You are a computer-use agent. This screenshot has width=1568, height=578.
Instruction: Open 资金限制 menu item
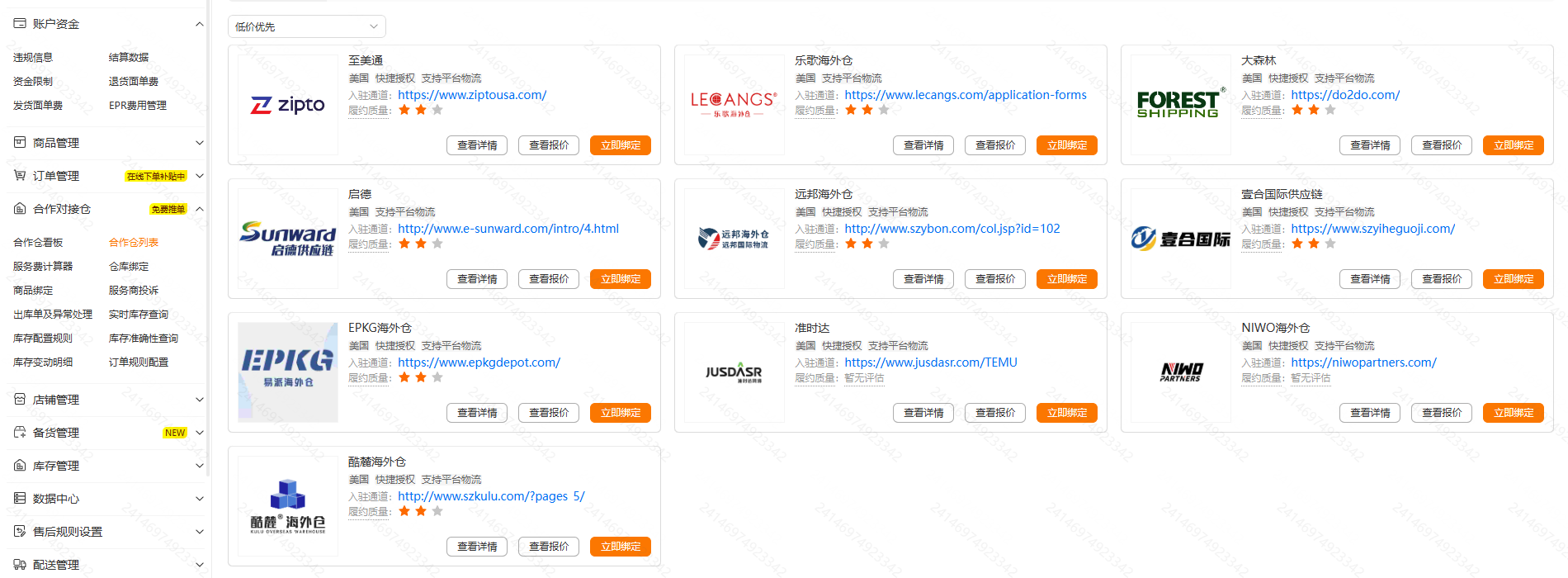coord(33,81)
